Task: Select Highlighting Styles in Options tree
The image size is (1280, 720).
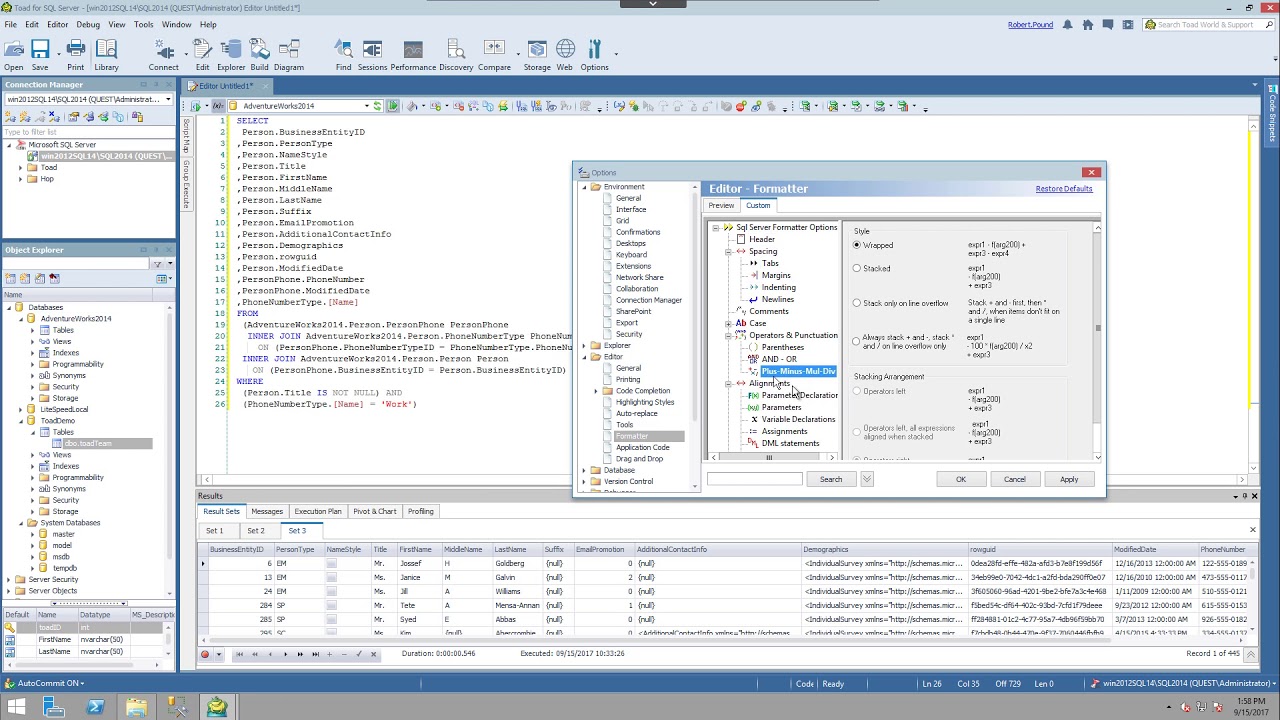Action: 645,402
